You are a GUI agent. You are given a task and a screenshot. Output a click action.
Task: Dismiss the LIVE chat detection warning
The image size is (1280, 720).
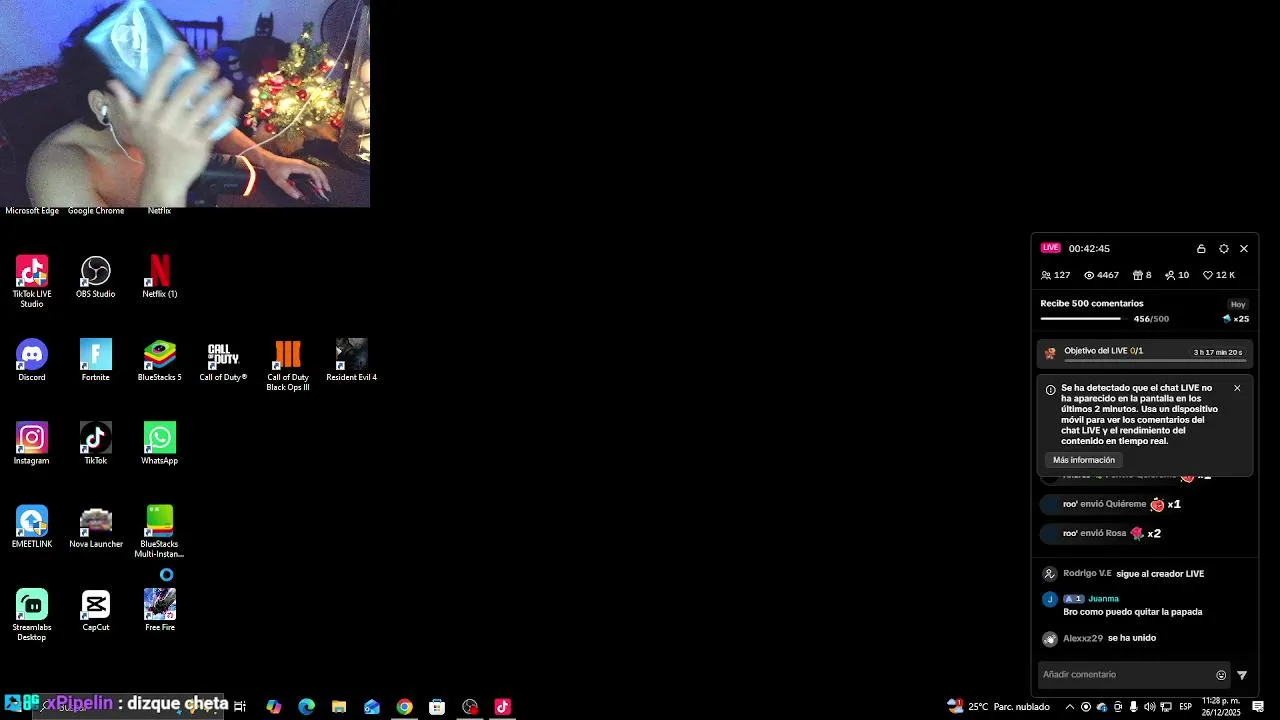pyautogui.click(x=1237, y=388)
